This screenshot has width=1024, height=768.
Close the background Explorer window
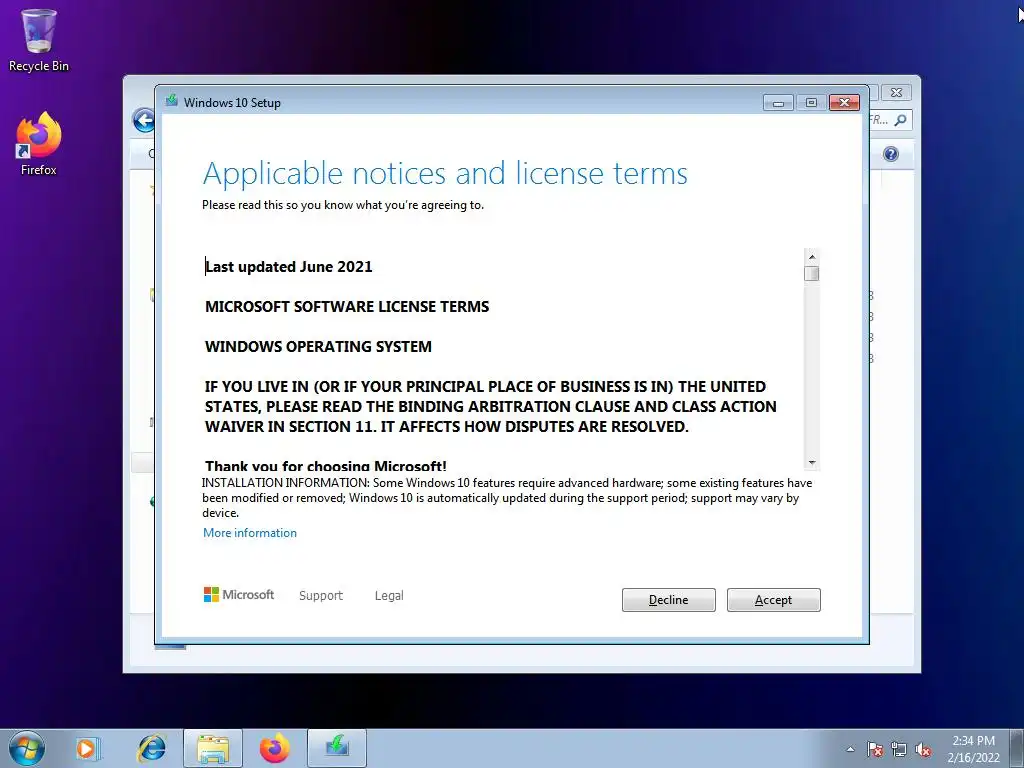click(897, 93)
